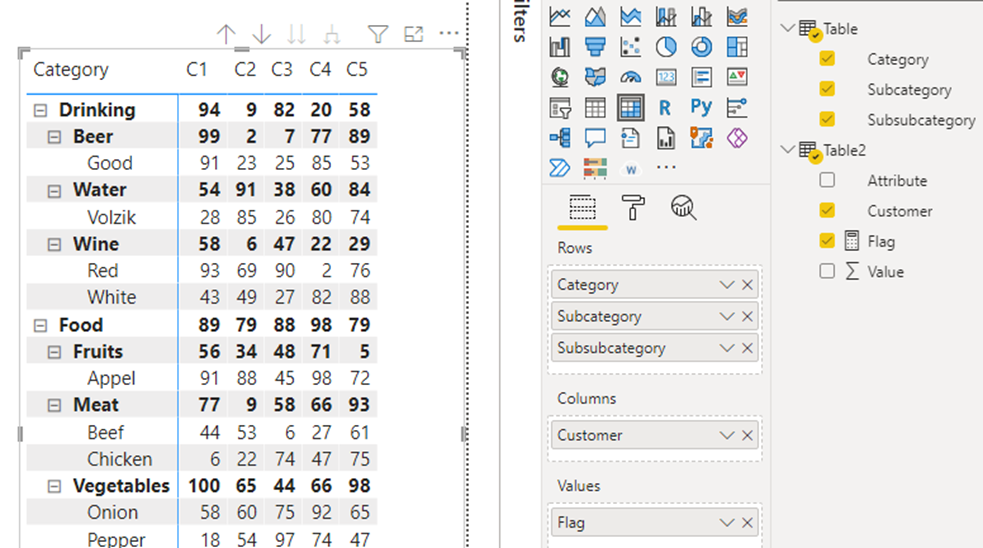
Task: Pick the Power Apps visual
Action: 737,138
